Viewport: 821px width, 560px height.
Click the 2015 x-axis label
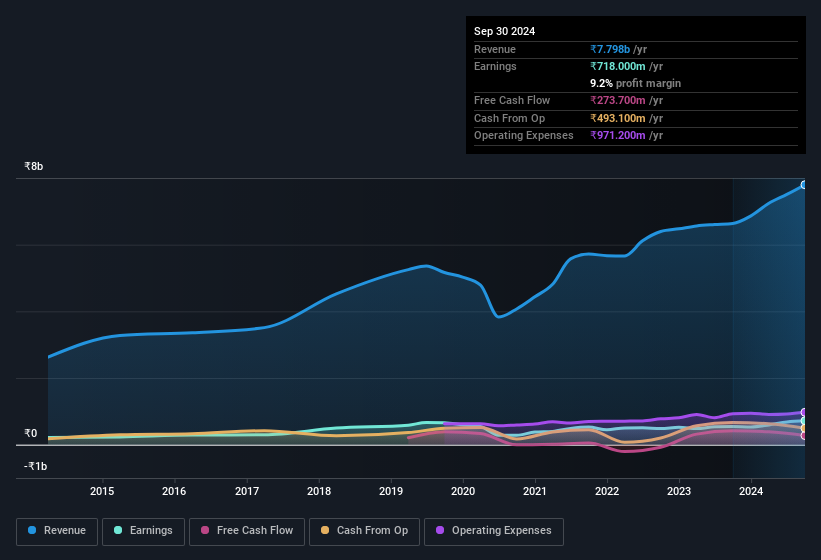(x=102, y=491)
